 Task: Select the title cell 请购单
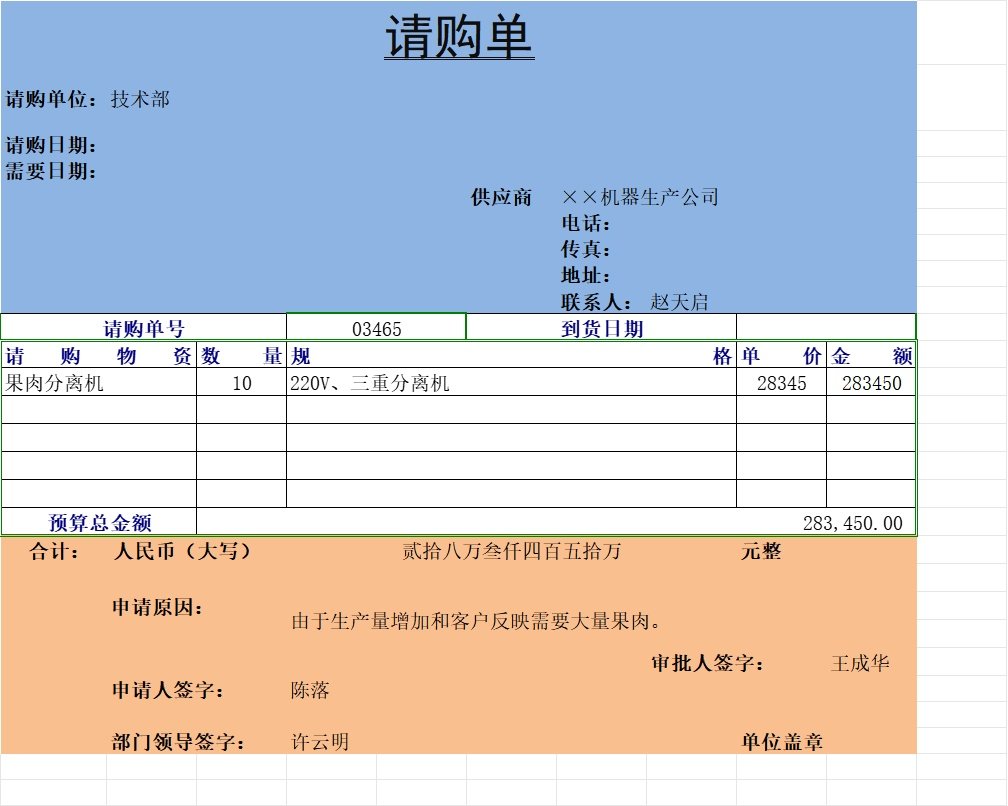coord(462,35)
